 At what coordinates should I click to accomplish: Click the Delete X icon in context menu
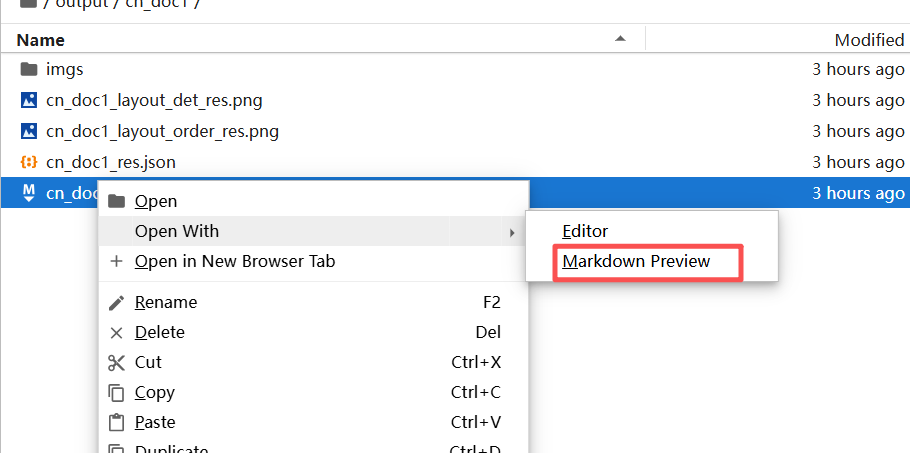coord(116,333)
